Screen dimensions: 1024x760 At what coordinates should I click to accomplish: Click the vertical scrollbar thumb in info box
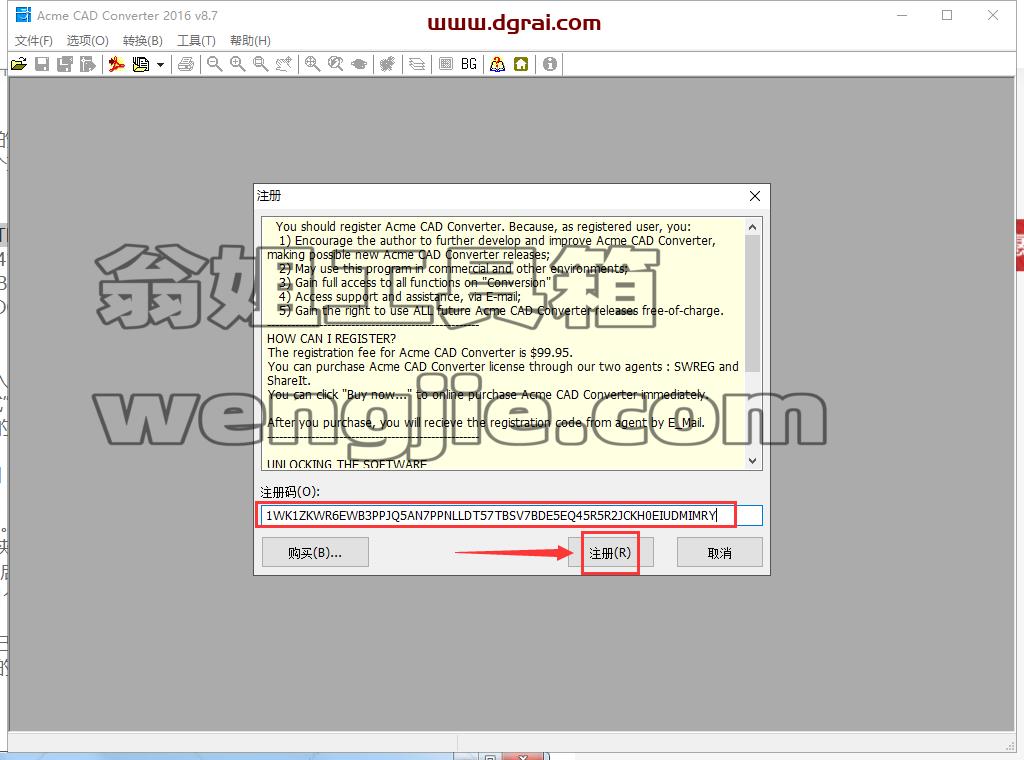[x=752, y=303]
